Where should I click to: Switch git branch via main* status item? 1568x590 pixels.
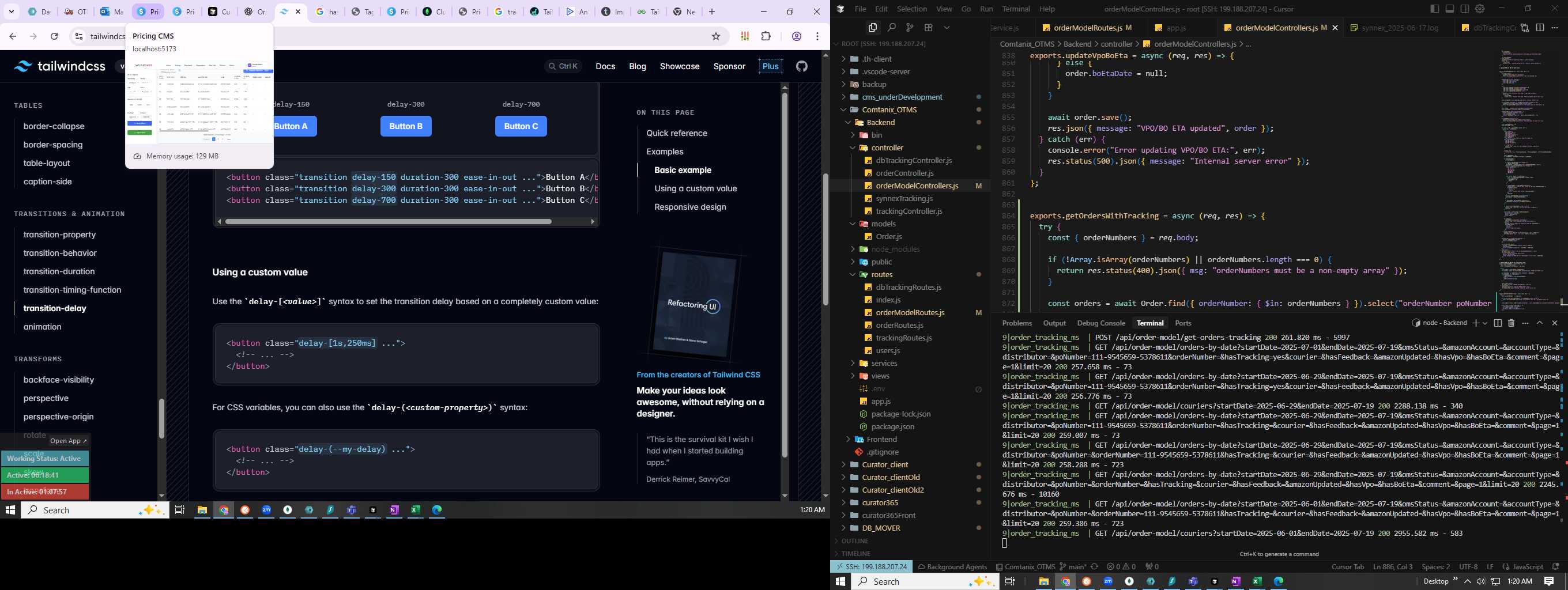tap(1072, 566)
